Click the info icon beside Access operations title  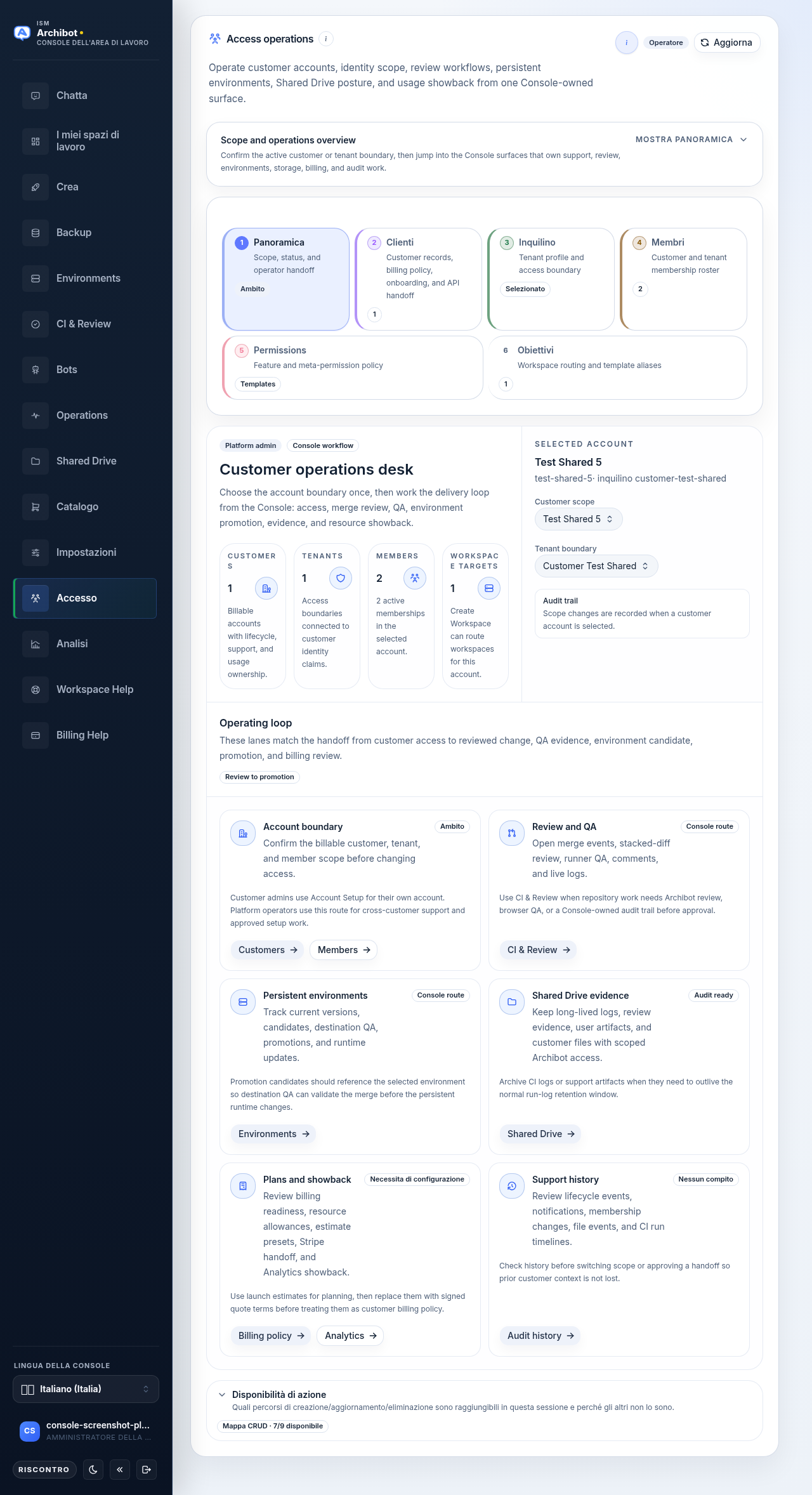(326, 39)
